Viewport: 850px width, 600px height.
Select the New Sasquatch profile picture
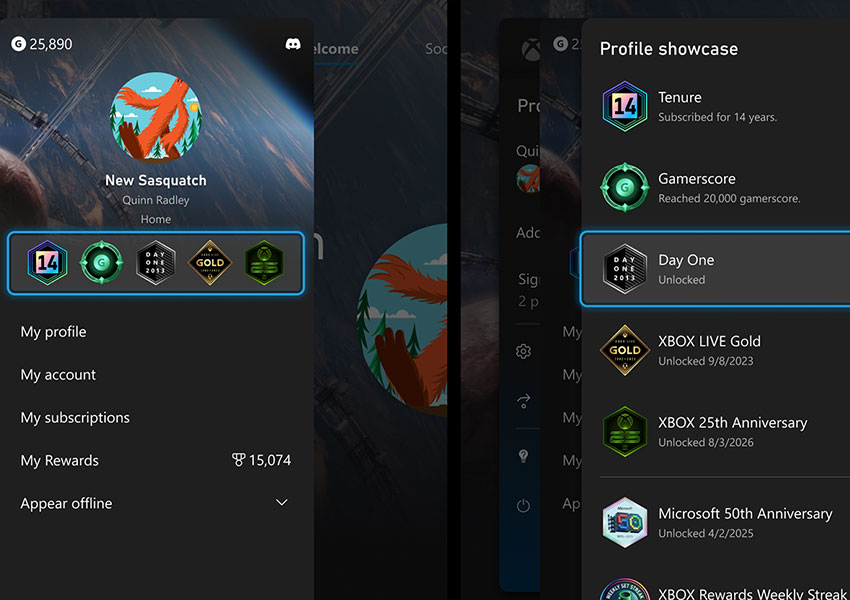point(156,118)
